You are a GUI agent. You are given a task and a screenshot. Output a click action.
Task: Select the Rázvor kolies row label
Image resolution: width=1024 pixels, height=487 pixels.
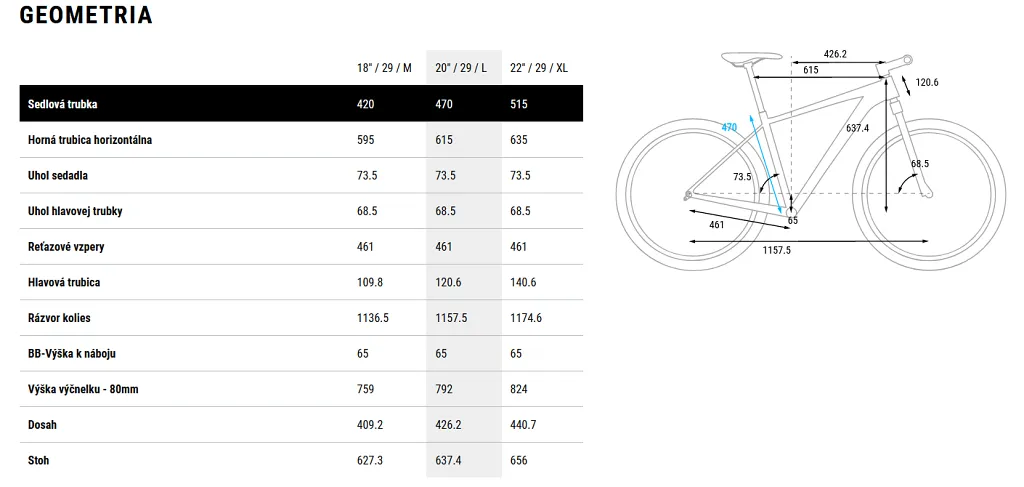(x=60, y=318)
